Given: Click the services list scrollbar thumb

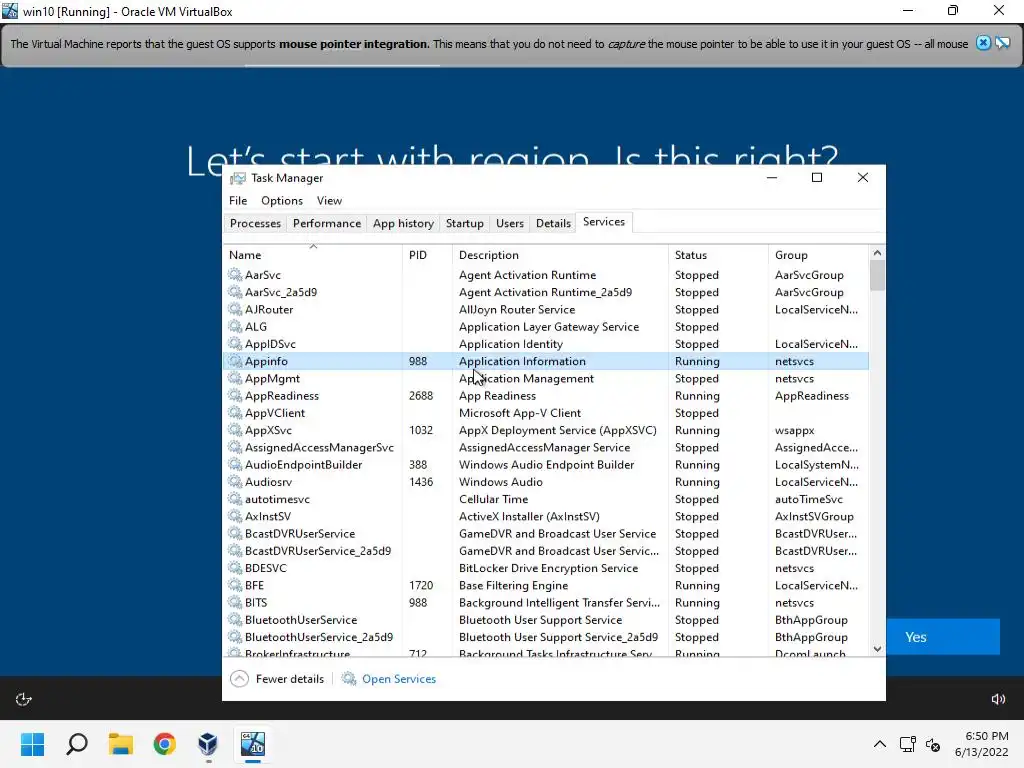Looking at the screenshot, I should (x=877, y=275).
